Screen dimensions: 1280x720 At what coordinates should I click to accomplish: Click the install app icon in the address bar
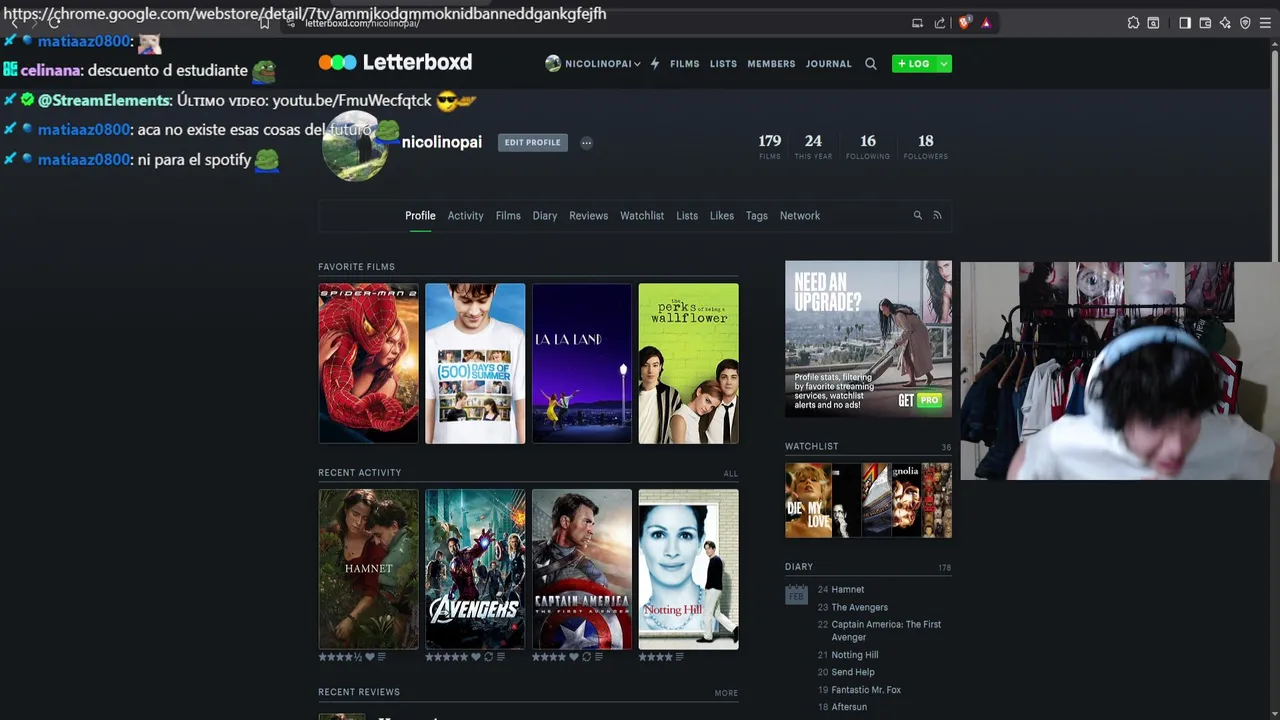pyautogui.click(x=917, y=23)
